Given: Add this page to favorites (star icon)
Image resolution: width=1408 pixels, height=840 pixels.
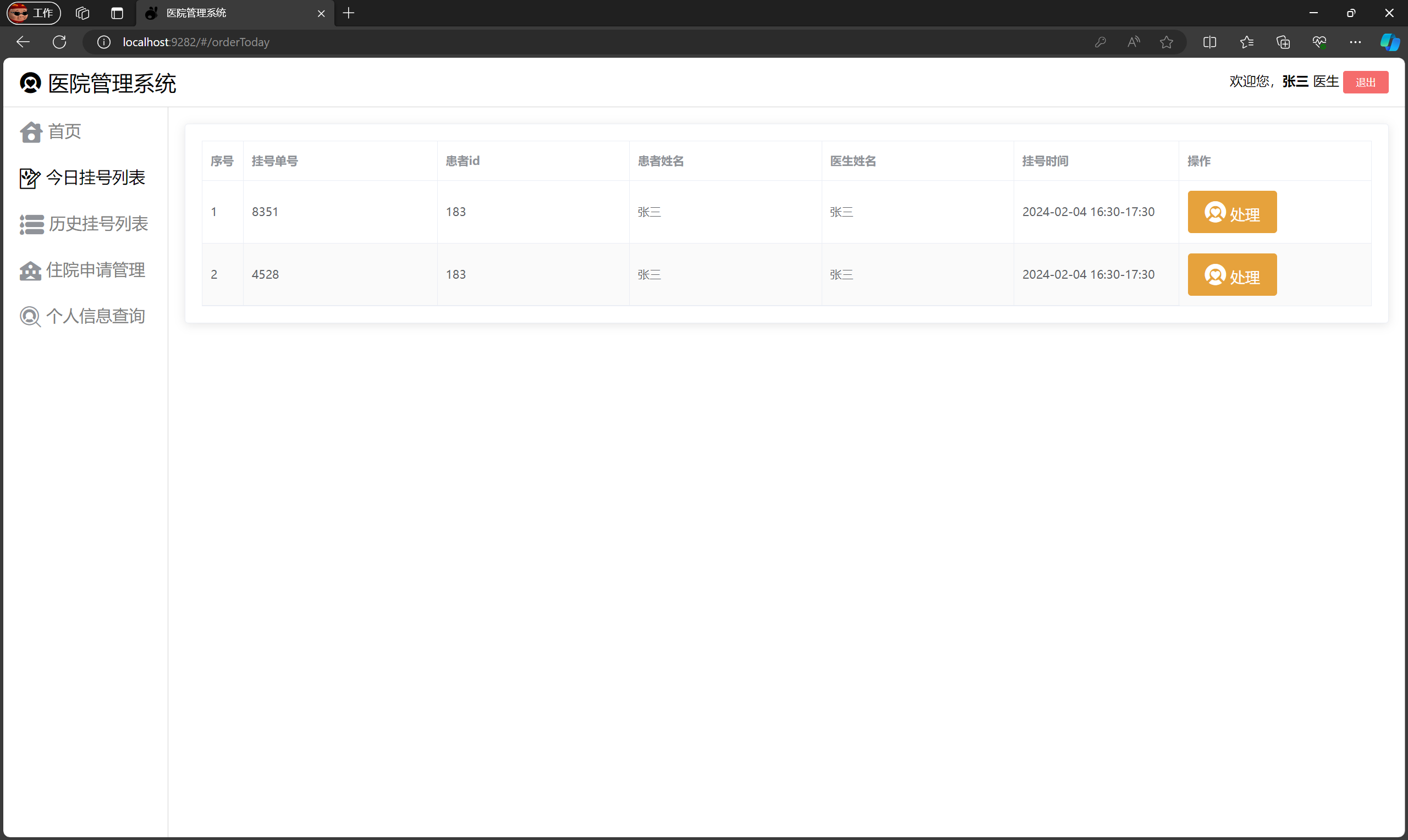Looking at the screenshot, I should tap(1165, 42).
